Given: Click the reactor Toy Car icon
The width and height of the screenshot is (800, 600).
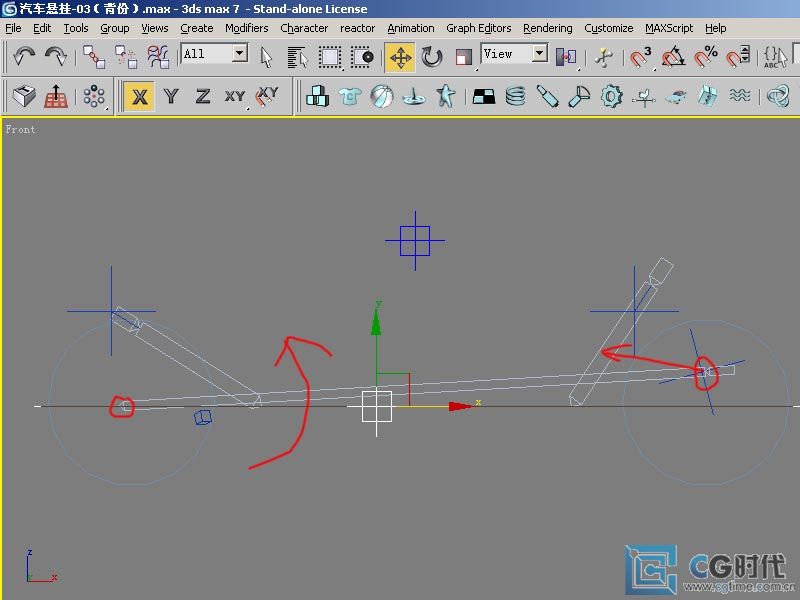Looking at the screenshot, I should [676, 96].
